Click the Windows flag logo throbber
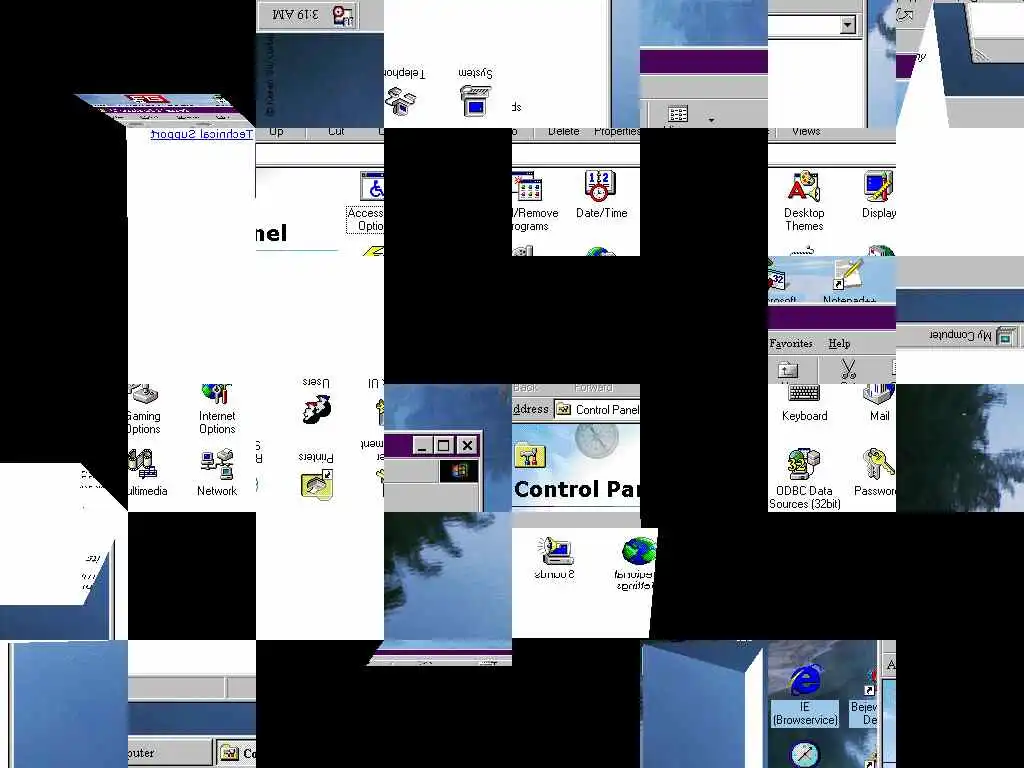This screenshot has height=768, width=1024. pos(458,471)
